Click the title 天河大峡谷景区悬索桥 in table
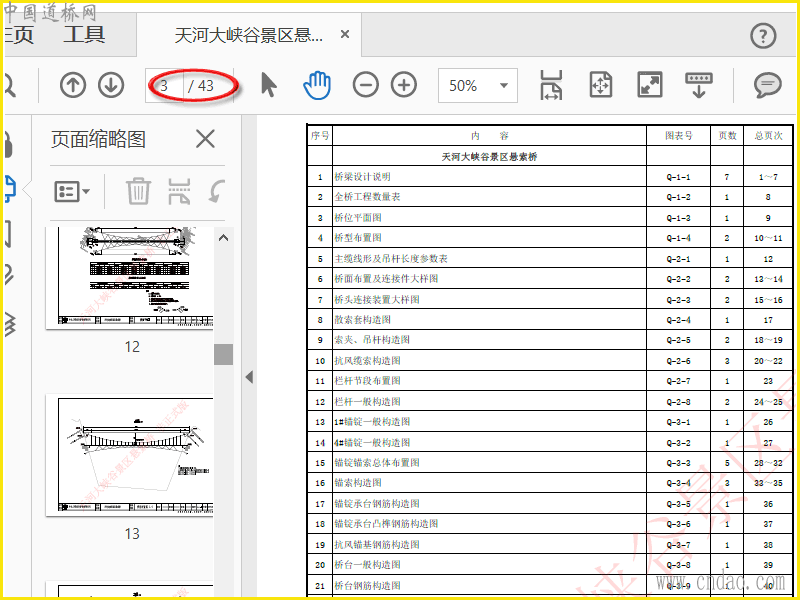This screenshot has height=600, width=800. click(489, 157)
